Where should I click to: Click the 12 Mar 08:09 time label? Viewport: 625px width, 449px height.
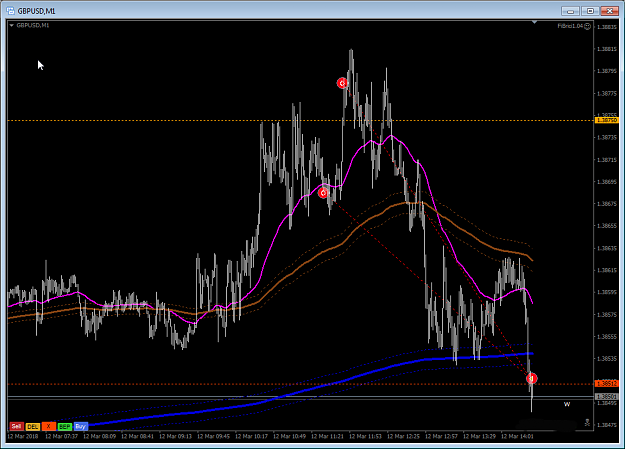(x=99, y=436)
